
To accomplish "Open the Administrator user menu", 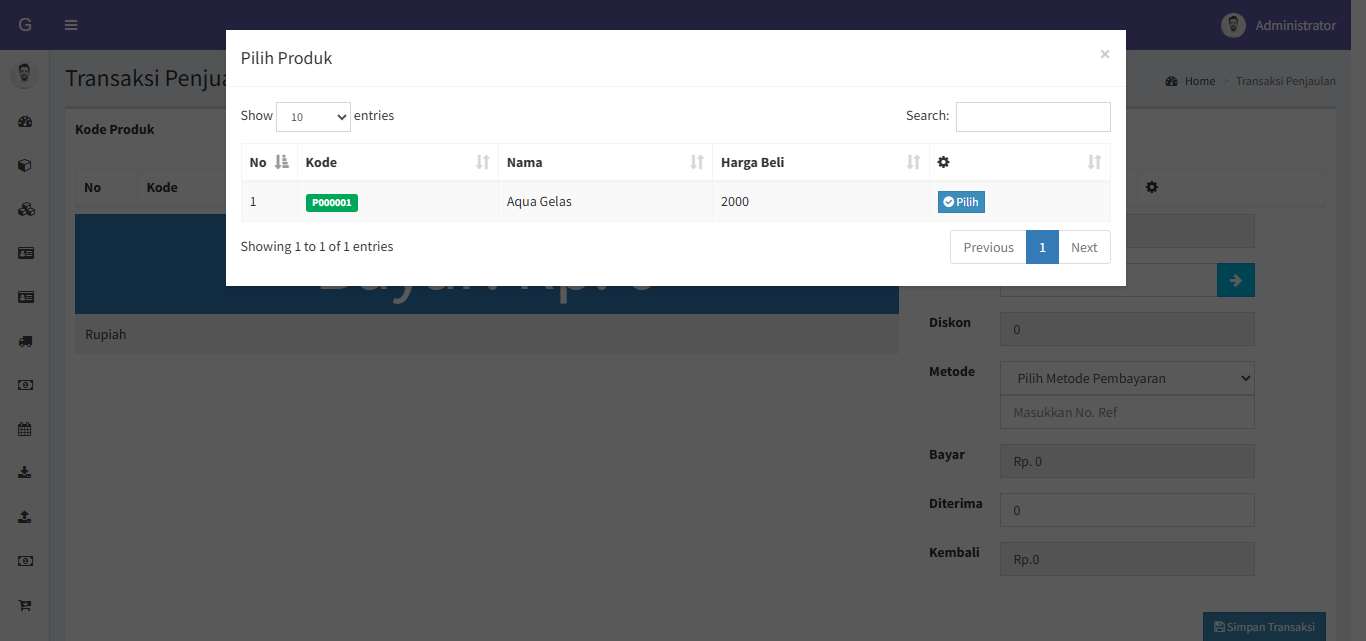I will click(1278, 25).
